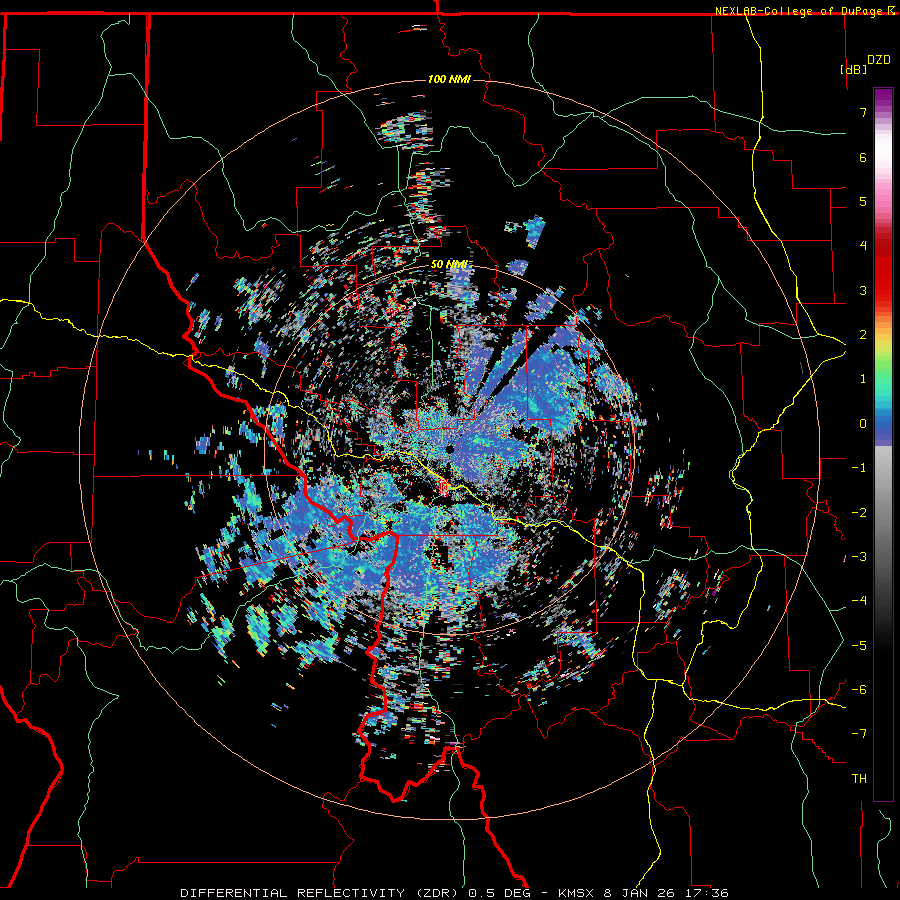The height and width of the screenshot is (900, 900).
Task: Click the KMSX station identifier in caption
Action: pos(574,893)
